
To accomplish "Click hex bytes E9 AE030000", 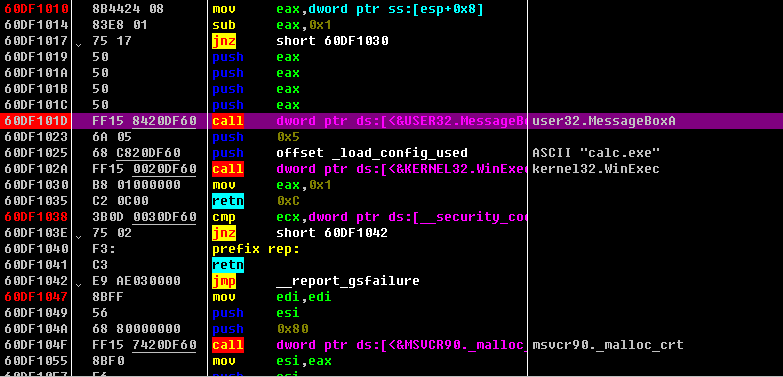I will [136, 281].
